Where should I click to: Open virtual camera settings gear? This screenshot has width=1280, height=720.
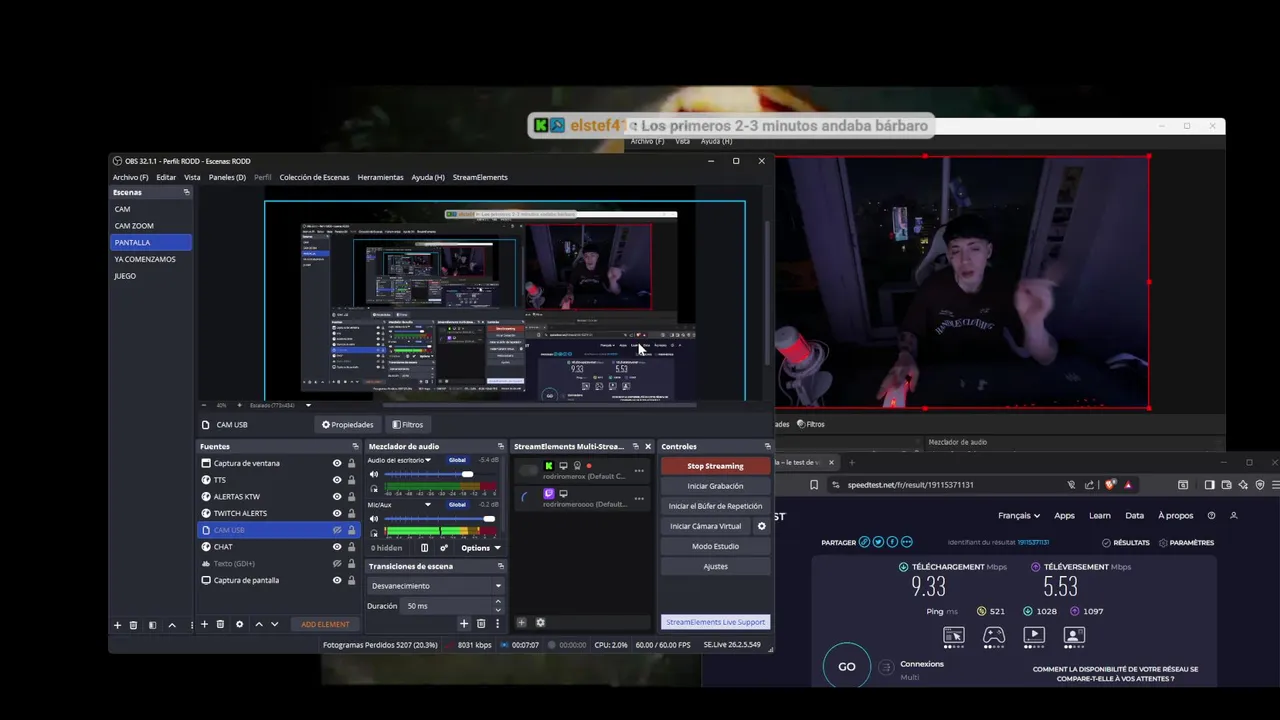pyautogui.click(x=761, y=526)
